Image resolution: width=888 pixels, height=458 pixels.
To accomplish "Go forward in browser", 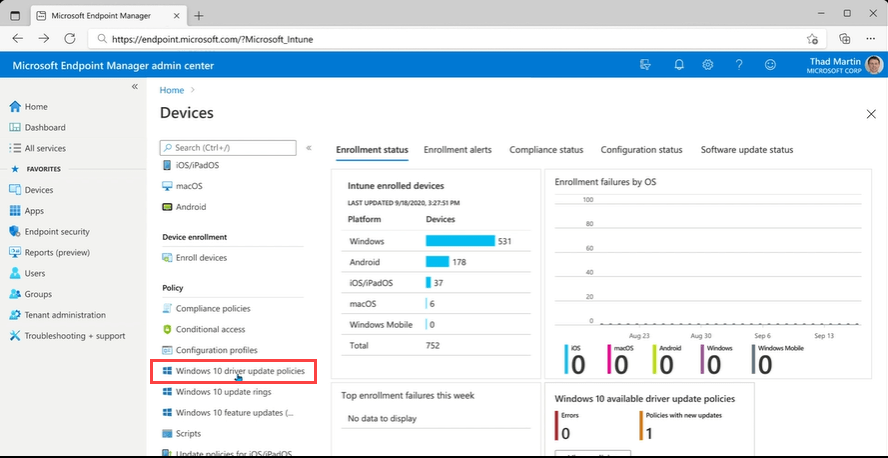I will coord(44,38).
